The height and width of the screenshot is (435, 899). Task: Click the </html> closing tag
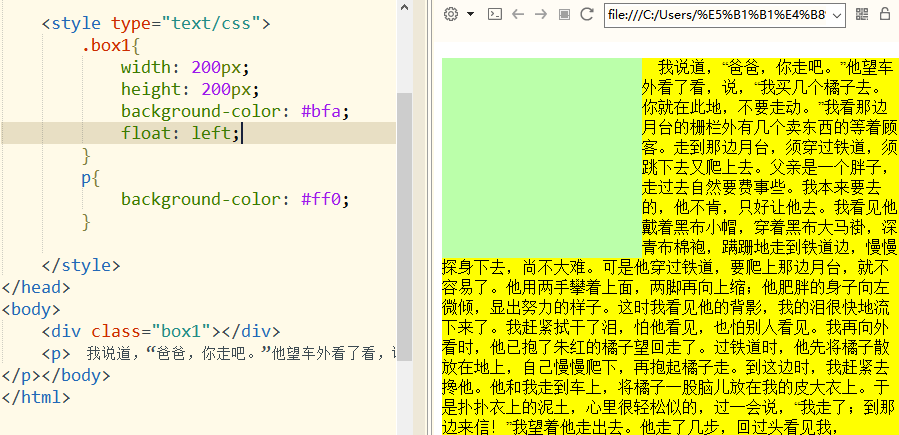point(36,397)
